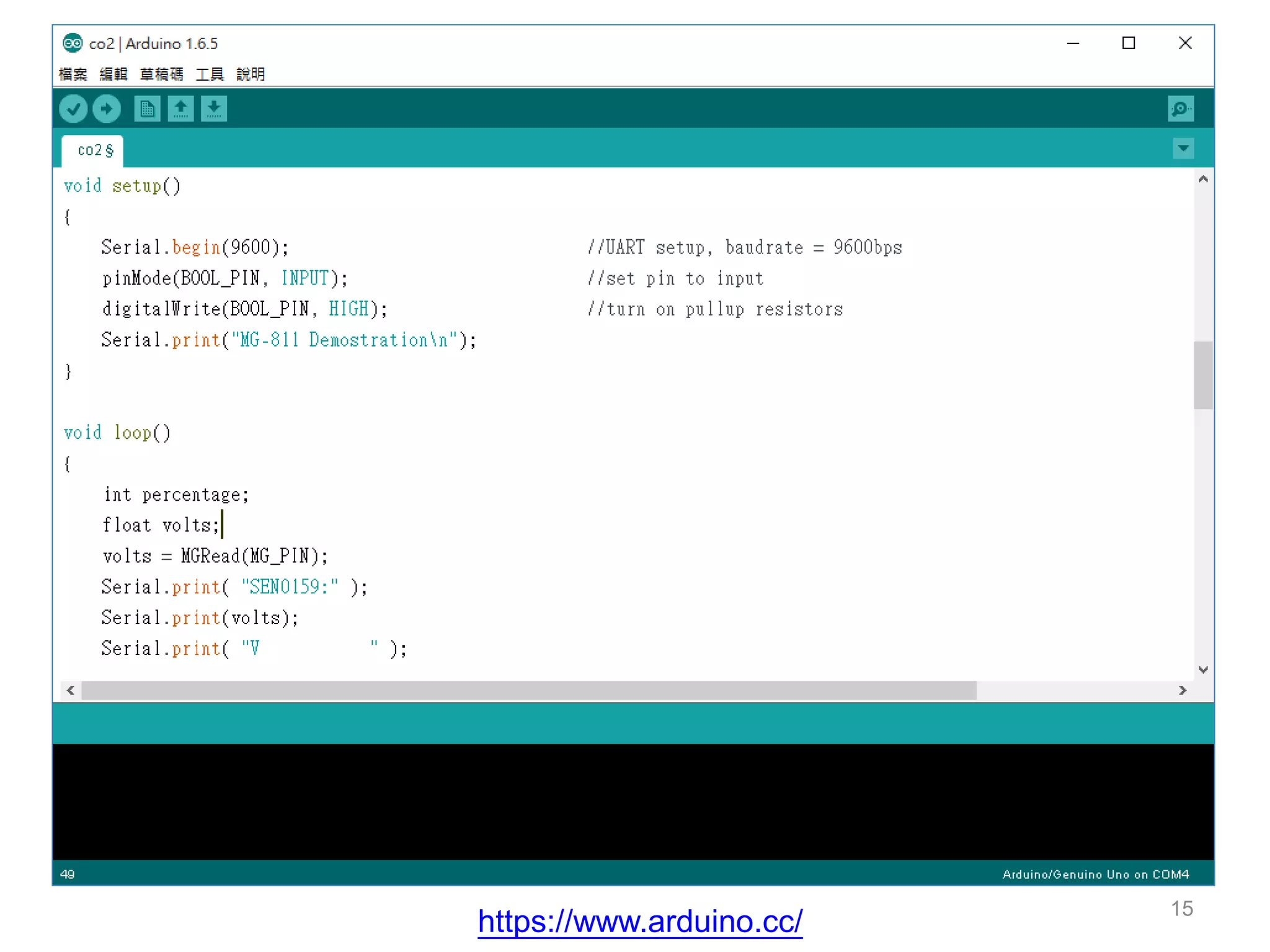The width and height of the screenshot is (1270, 952).
Task: Click the comment '//UART setup, baudrate = 9600bps'
Action: [x=745, y=247]
